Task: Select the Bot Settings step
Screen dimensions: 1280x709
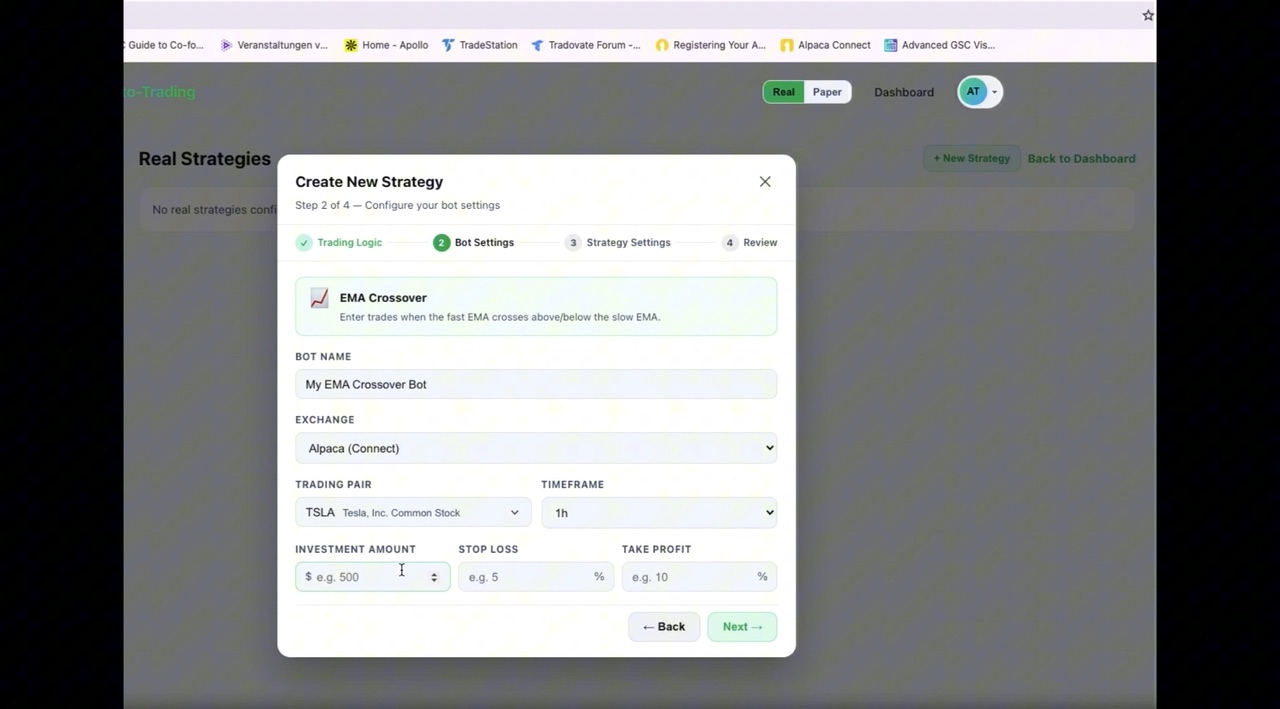Action: coord(474,243)
